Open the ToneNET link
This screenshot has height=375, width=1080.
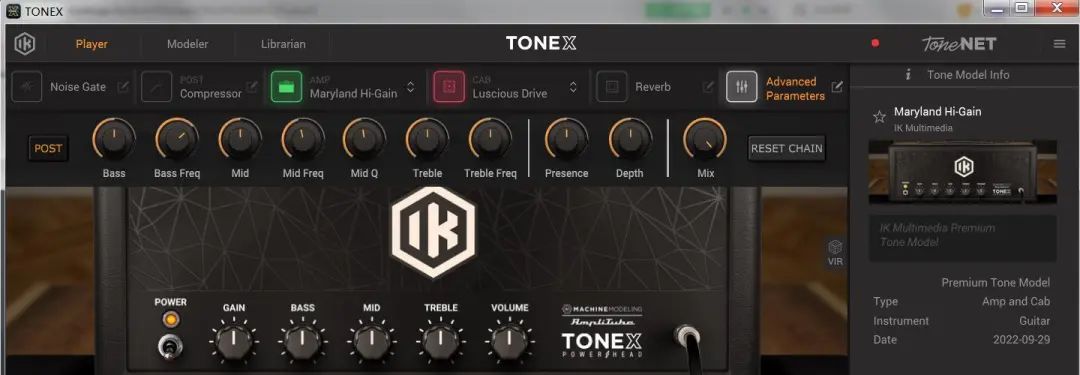tap(959, 44)
